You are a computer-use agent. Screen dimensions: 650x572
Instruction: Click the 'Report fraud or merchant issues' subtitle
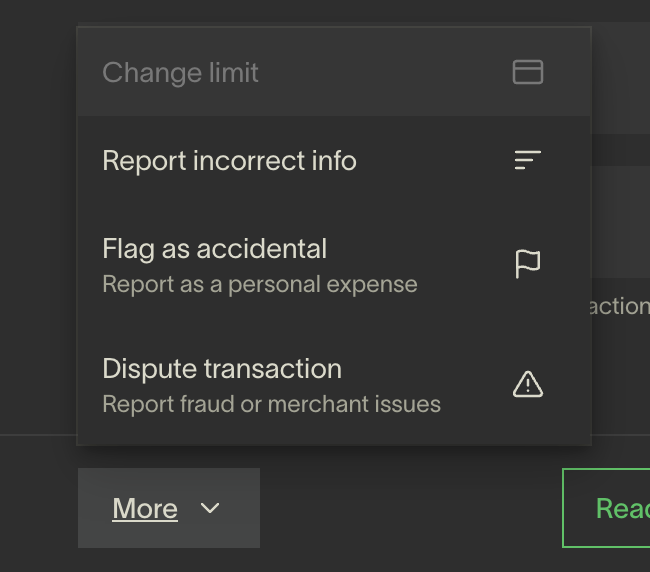click(x=271, y=404)
